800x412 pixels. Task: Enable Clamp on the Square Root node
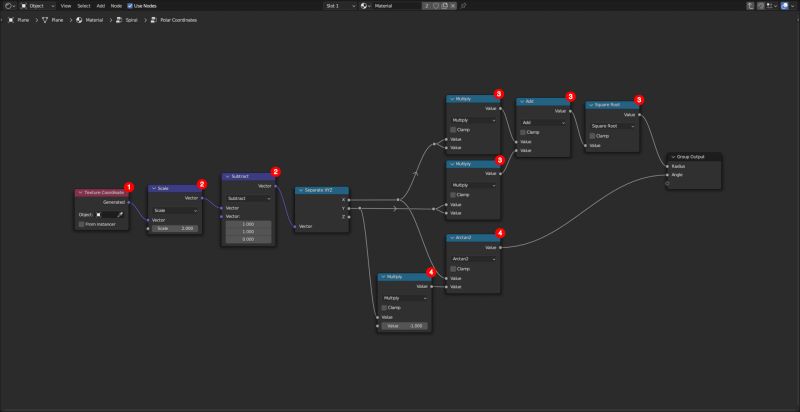point(592,136)
